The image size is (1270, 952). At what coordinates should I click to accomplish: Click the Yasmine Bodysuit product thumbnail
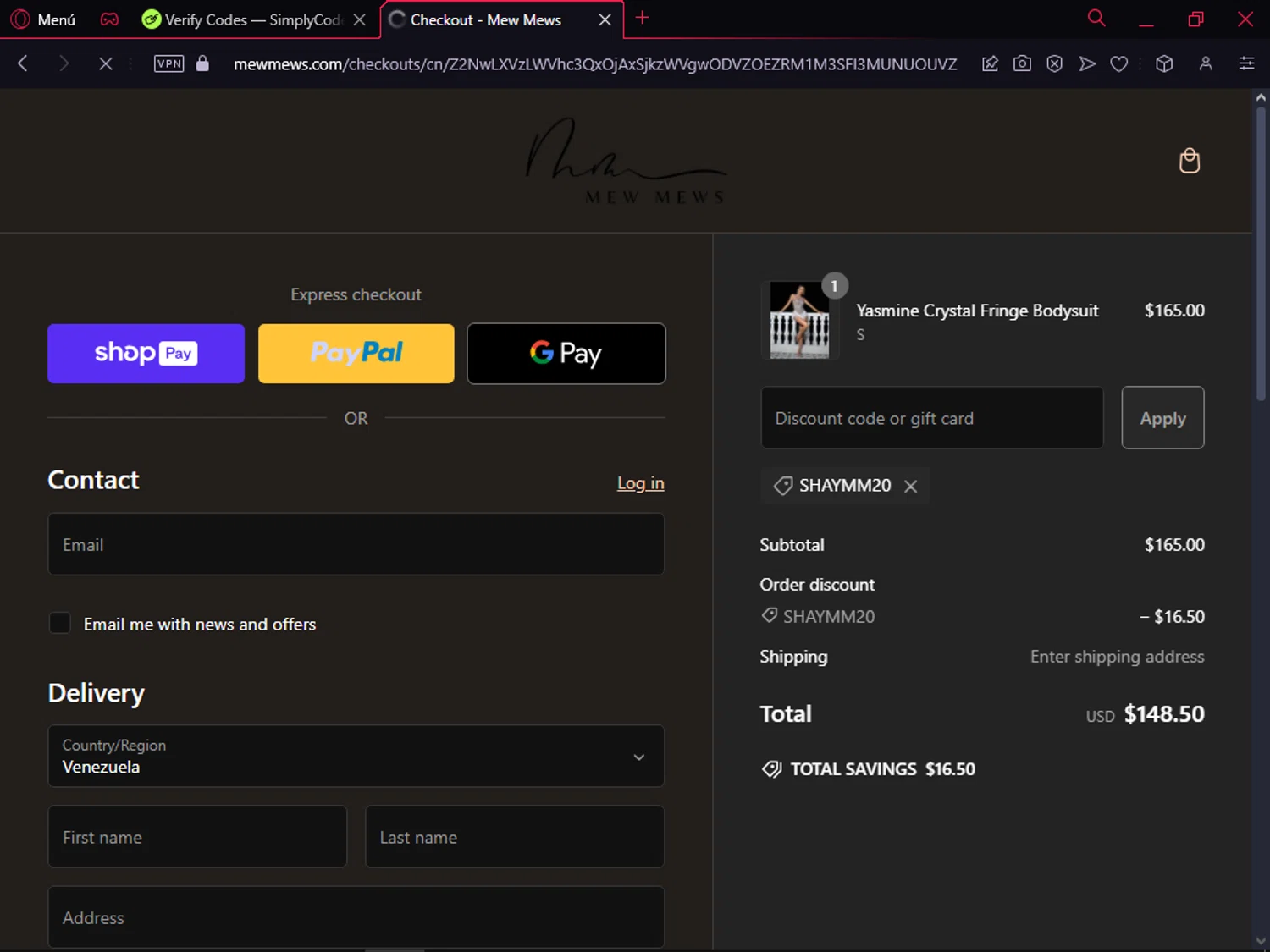click(x=799, y=321)
